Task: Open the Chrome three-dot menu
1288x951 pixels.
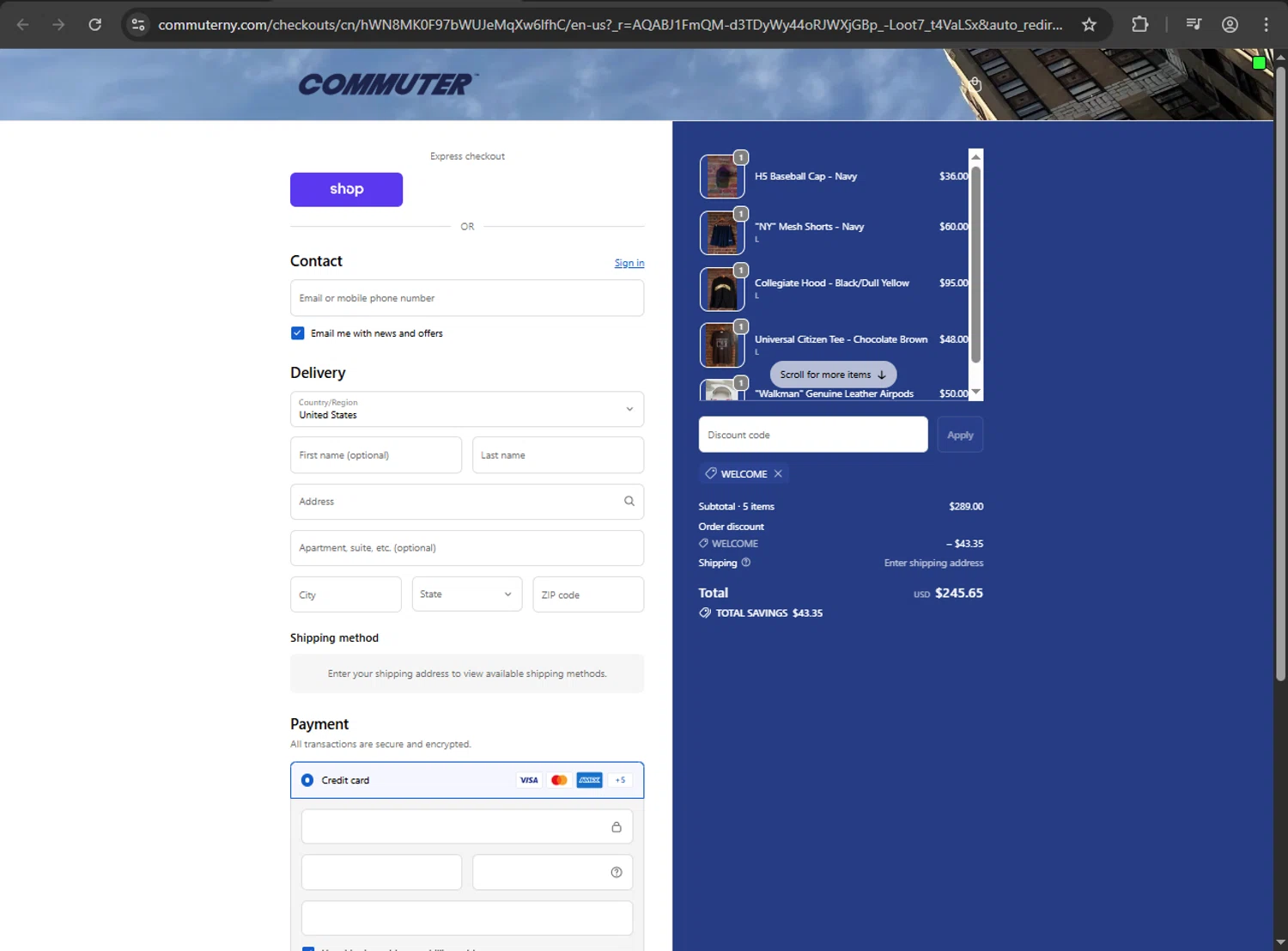Action: [x=1266, y=24]
